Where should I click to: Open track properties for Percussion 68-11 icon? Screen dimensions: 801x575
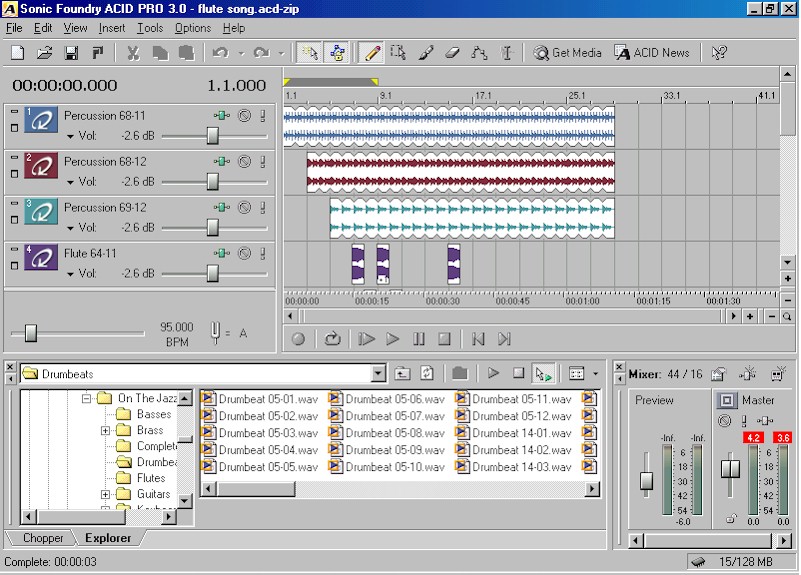tap(41, 121)
